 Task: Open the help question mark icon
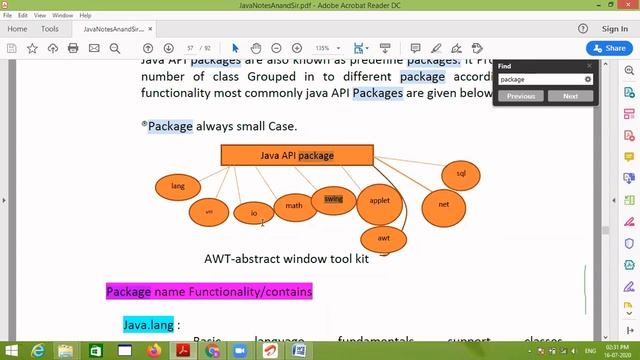[583, 29]
